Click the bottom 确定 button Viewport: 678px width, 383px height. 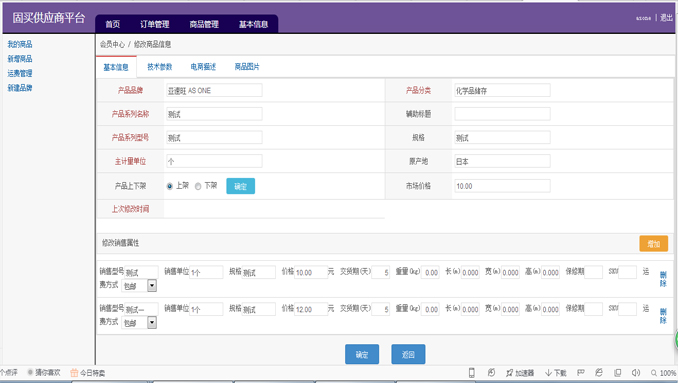(x=362, y=354)
